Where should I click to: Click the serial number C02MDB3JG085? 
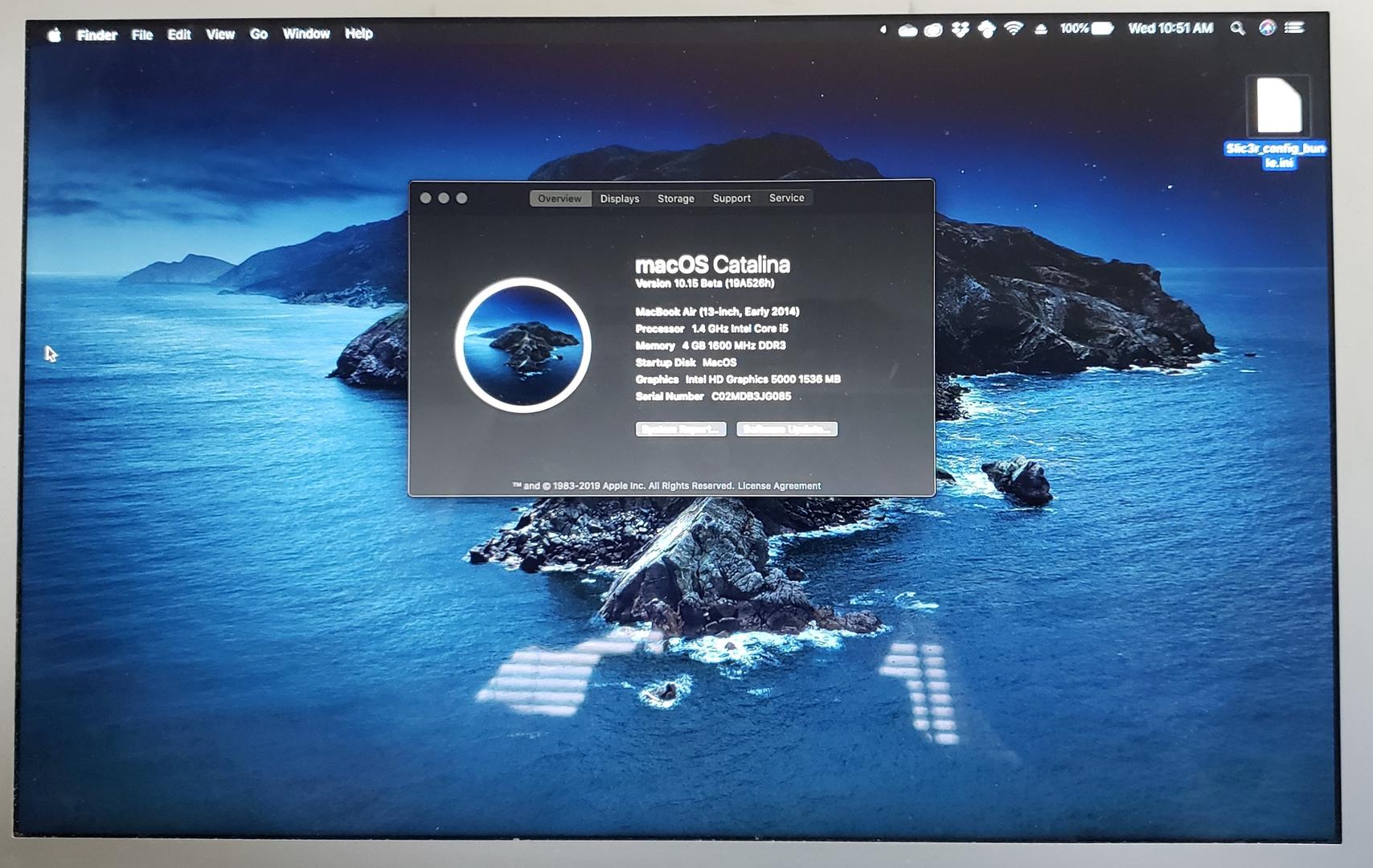751,396
